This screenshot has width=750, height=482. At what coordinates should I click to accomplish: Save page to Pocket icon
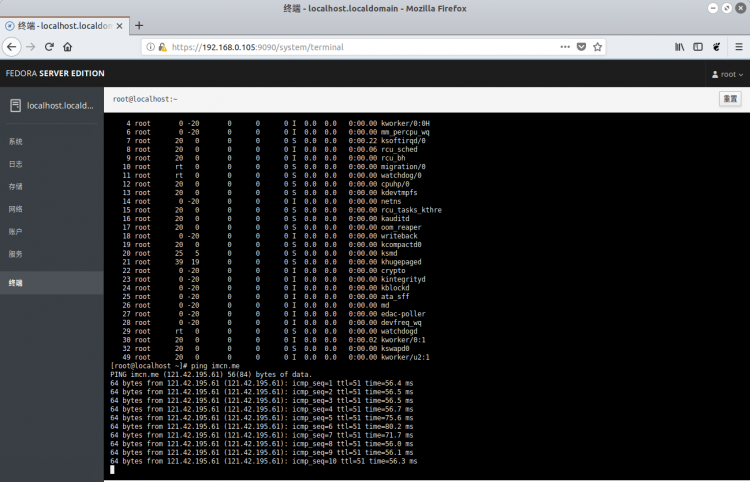(x=581, y=47)
